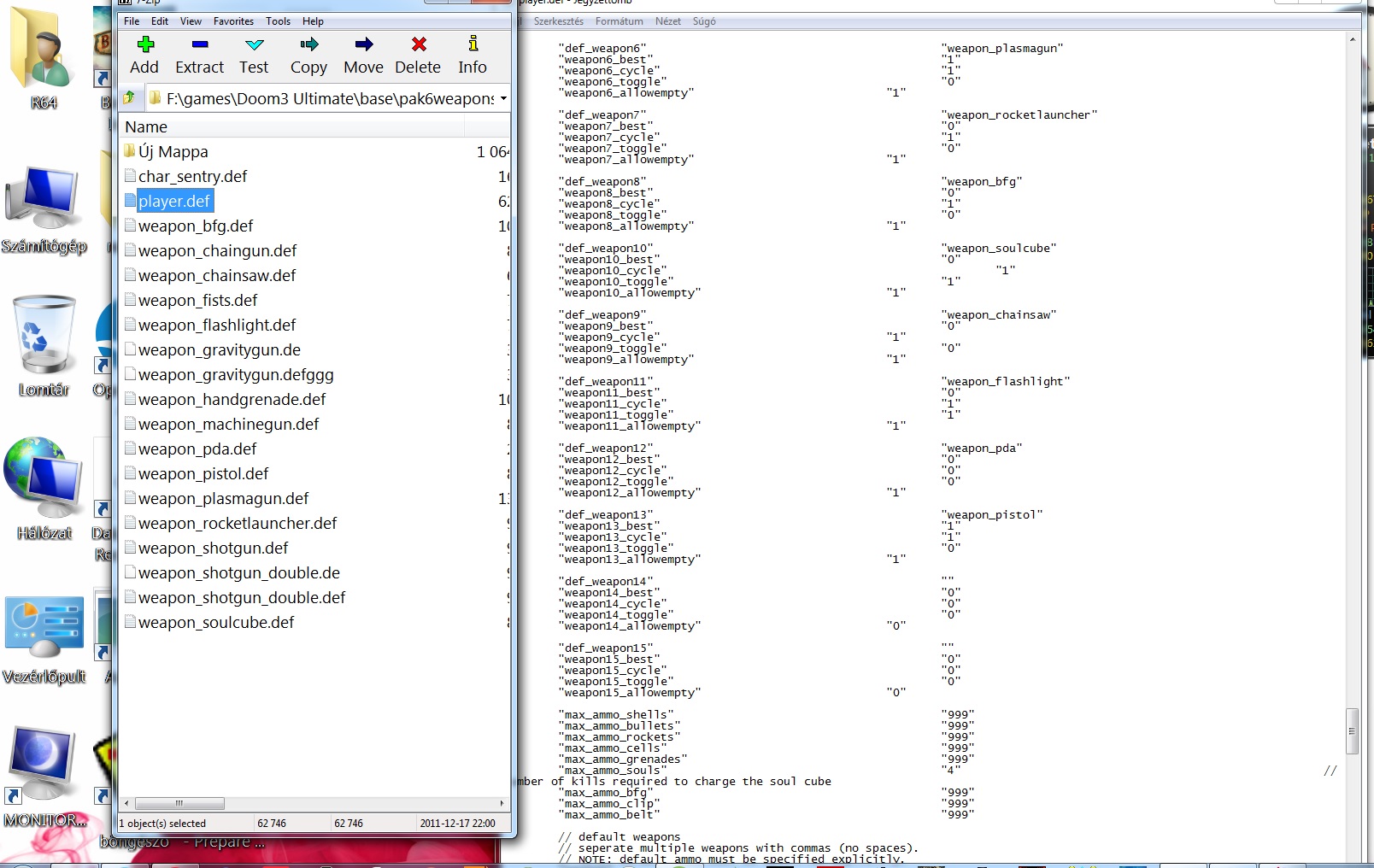Click the 7-Zip address path field

point(329,98)
